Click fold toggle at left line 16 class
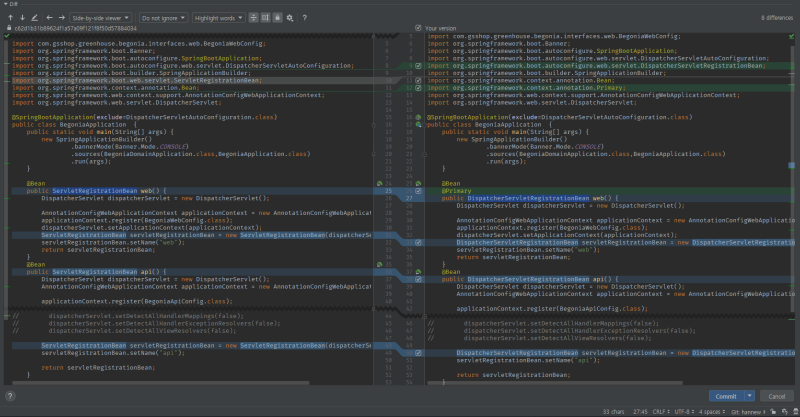 tap(373, 125)
